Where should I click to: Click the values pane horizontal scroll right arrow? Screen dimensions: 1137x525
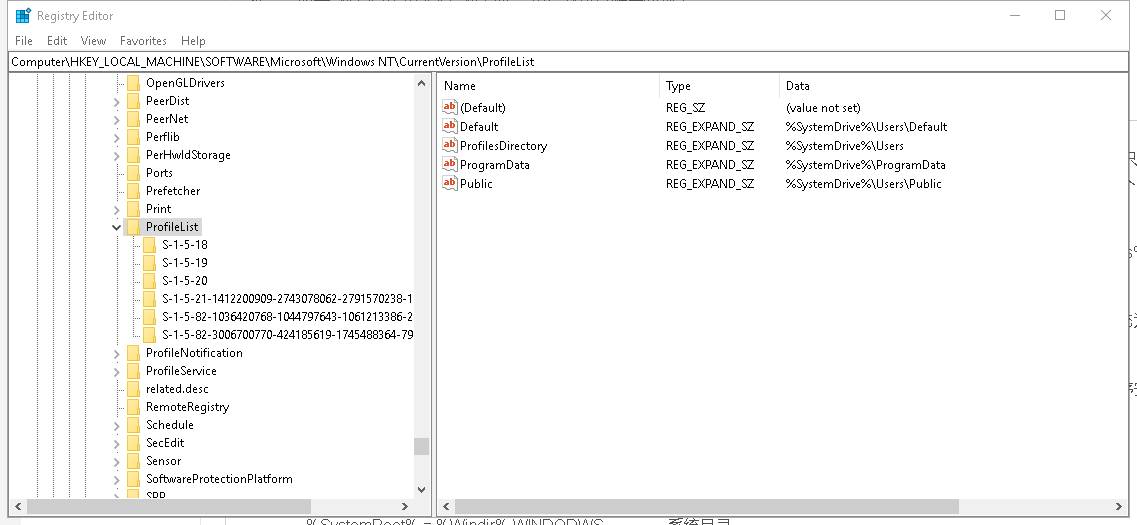pos(1120,506)
